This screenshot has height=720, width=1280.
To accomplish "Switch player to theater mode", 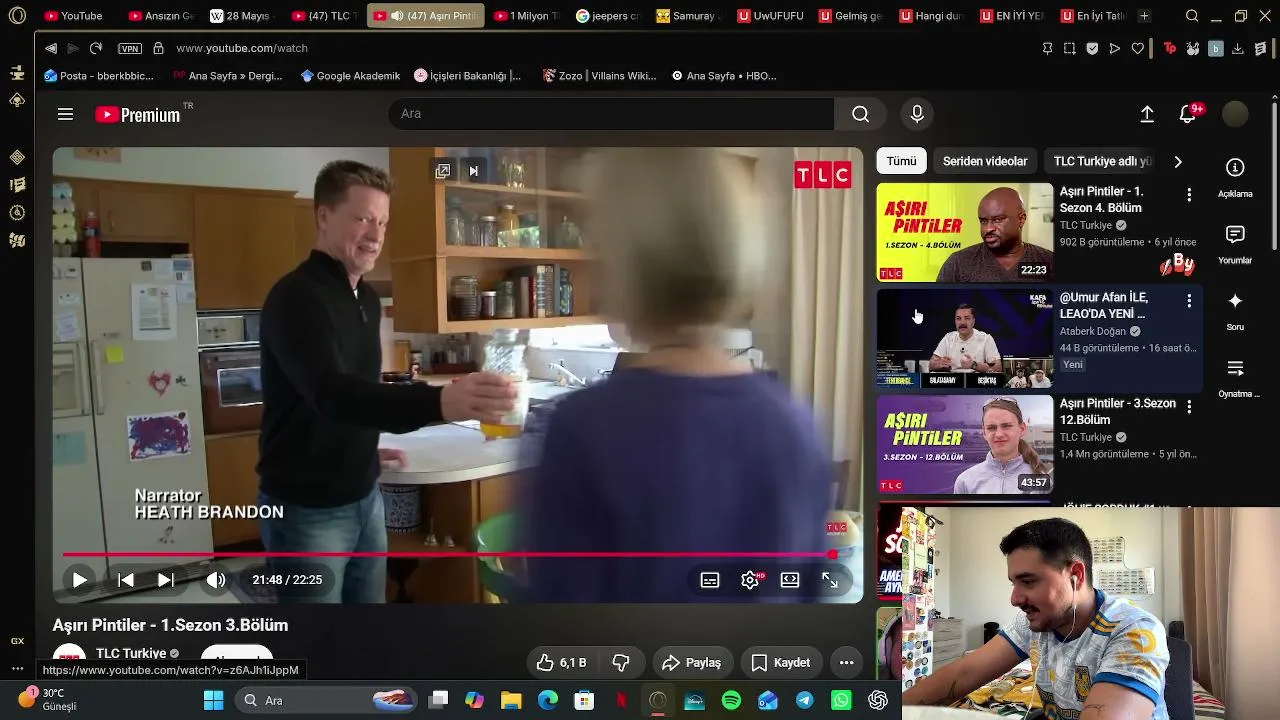I will click(790, 580).
